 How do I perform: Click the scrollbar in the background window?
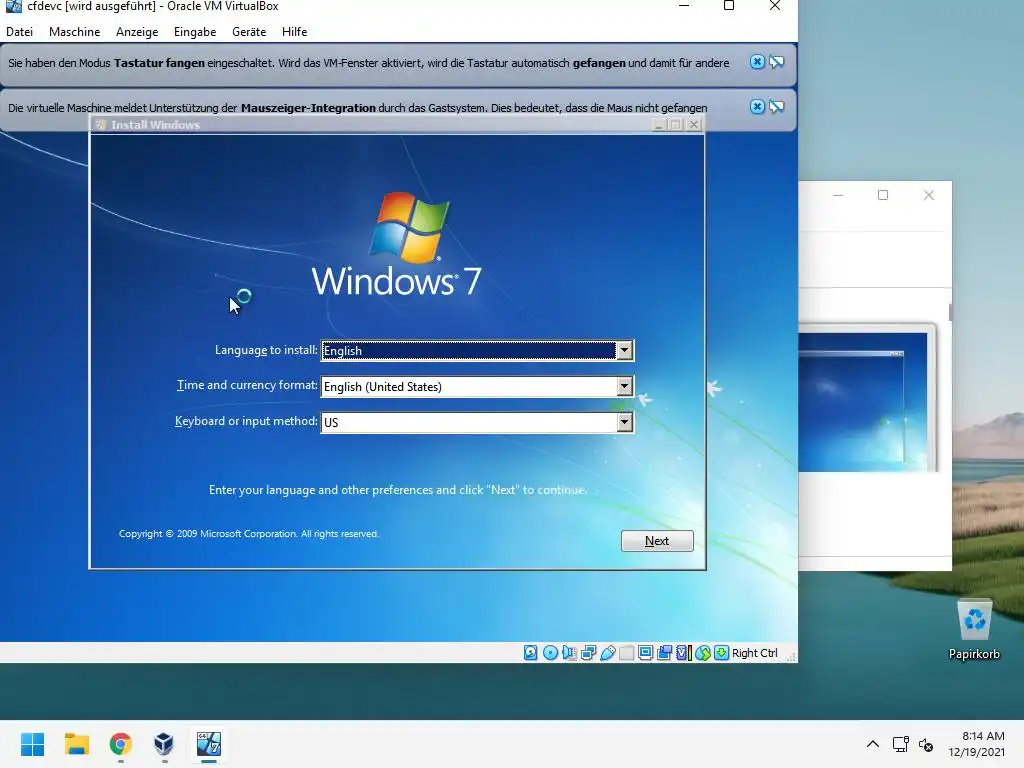950,312
